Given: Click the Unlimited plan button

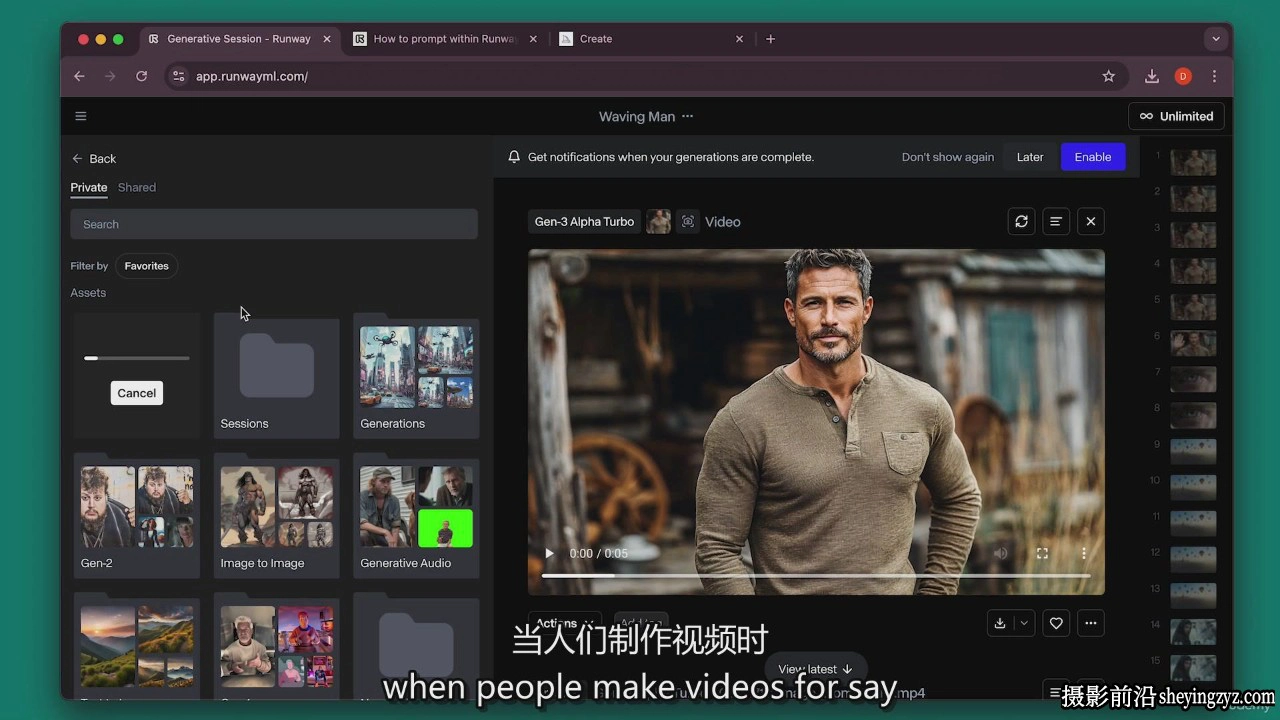Looking at the screenshot, I should pyautogui.click(x=1176, y=116).
